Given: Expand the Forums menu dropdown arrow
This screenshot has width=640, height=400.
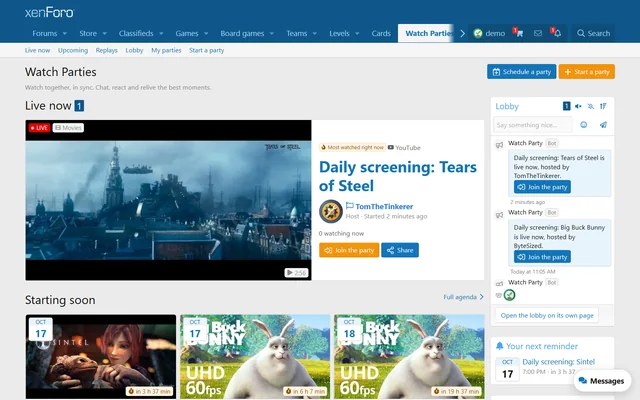Looking at the screenshot, I should click(x=64, y=33).
